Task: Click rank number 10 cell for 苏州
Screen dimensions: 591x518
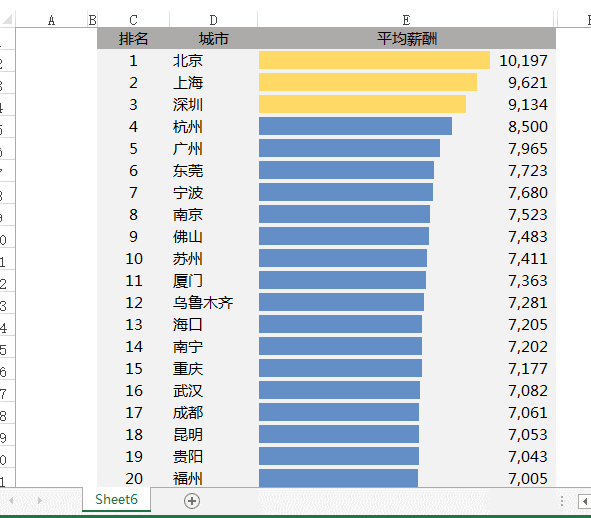Action: pyautogui.click(x=133, y=258)
